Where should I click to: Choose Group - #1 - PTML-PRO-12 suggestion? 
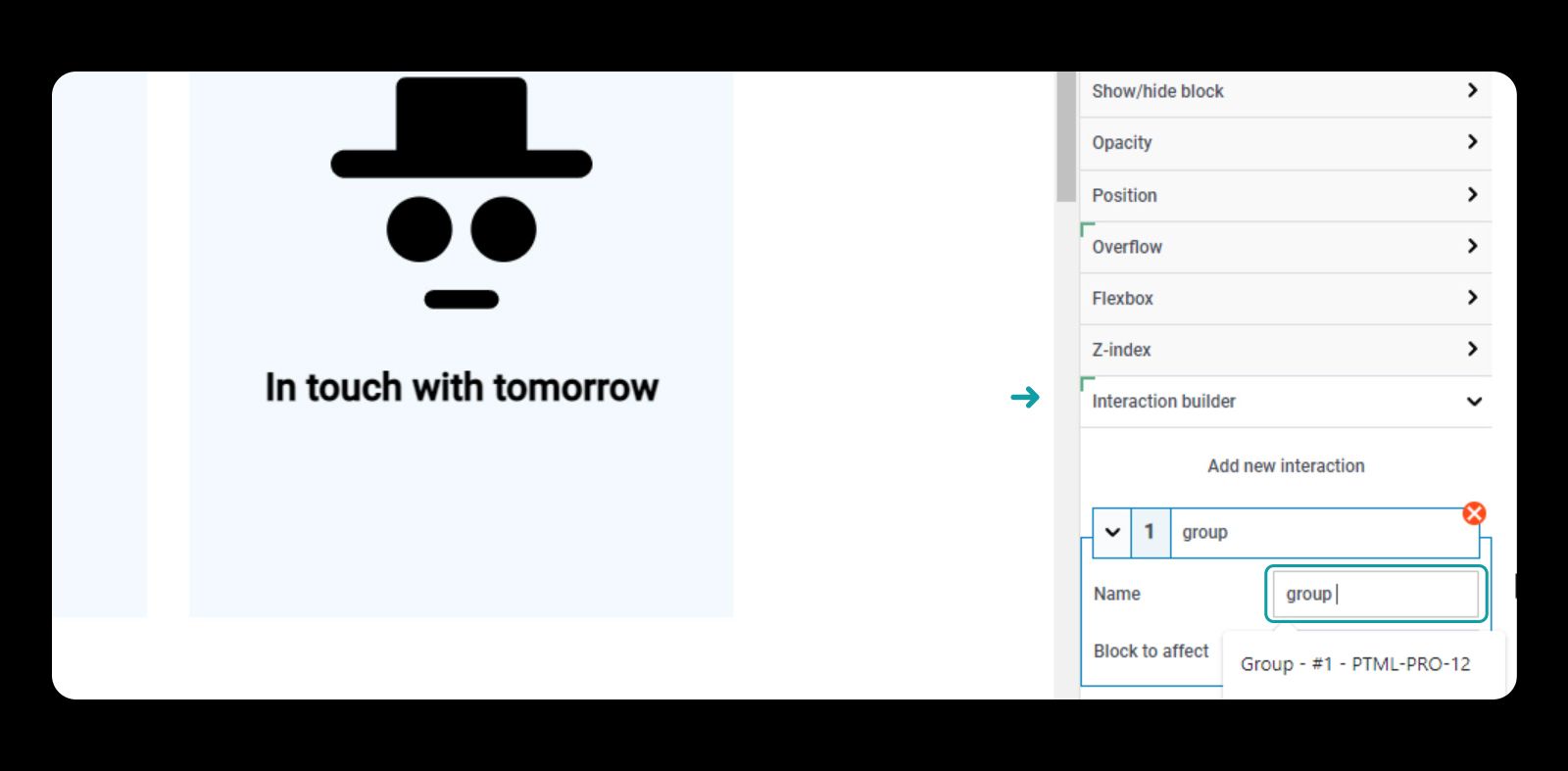1355,664
